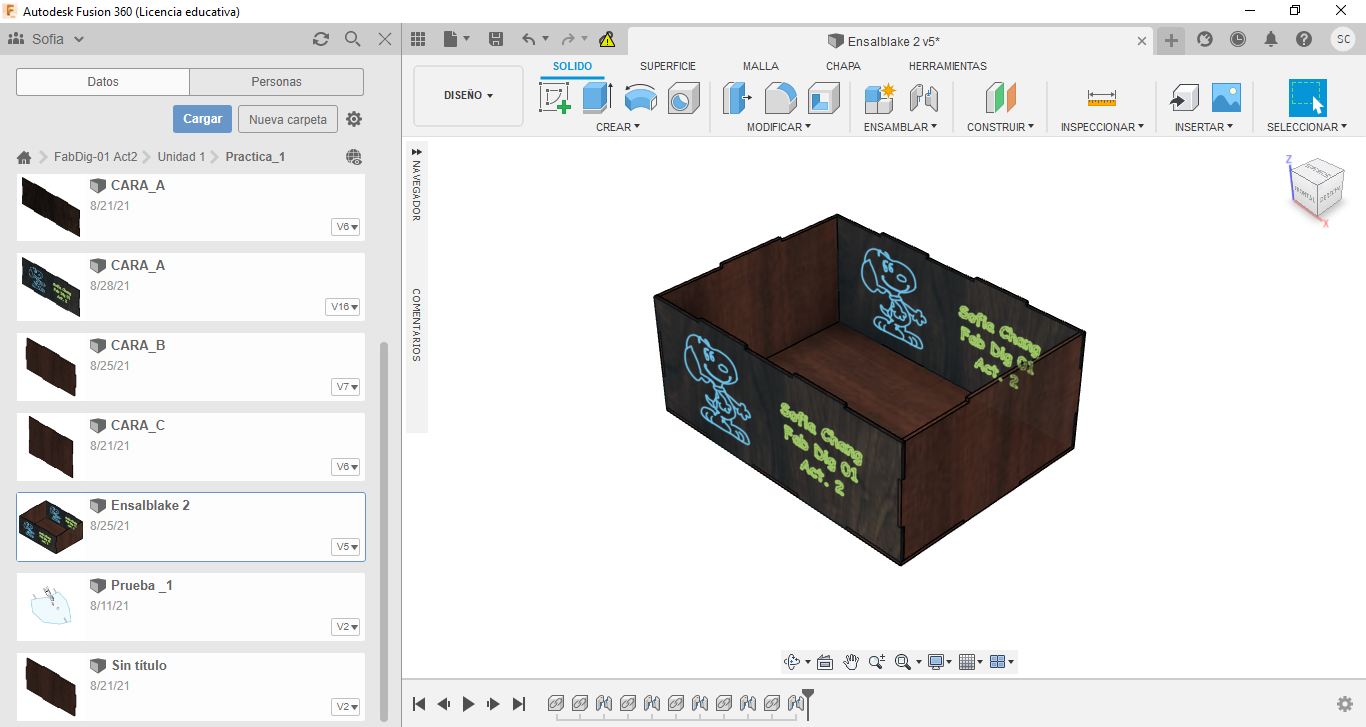Toggle the data panel grid icon
Viewport: 1366px width, 727px height.
tap(418, 39)
